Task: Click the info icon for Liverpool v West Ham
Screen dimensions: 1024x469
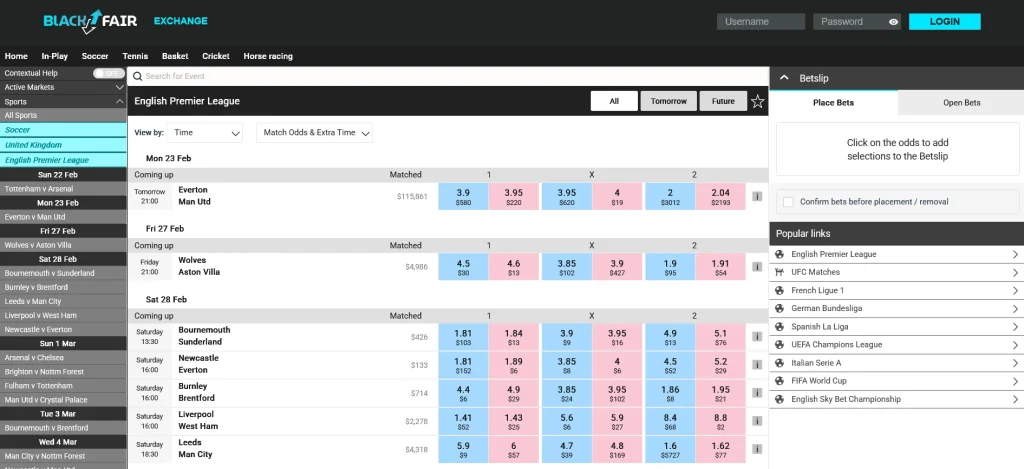Action: point(757,421)
